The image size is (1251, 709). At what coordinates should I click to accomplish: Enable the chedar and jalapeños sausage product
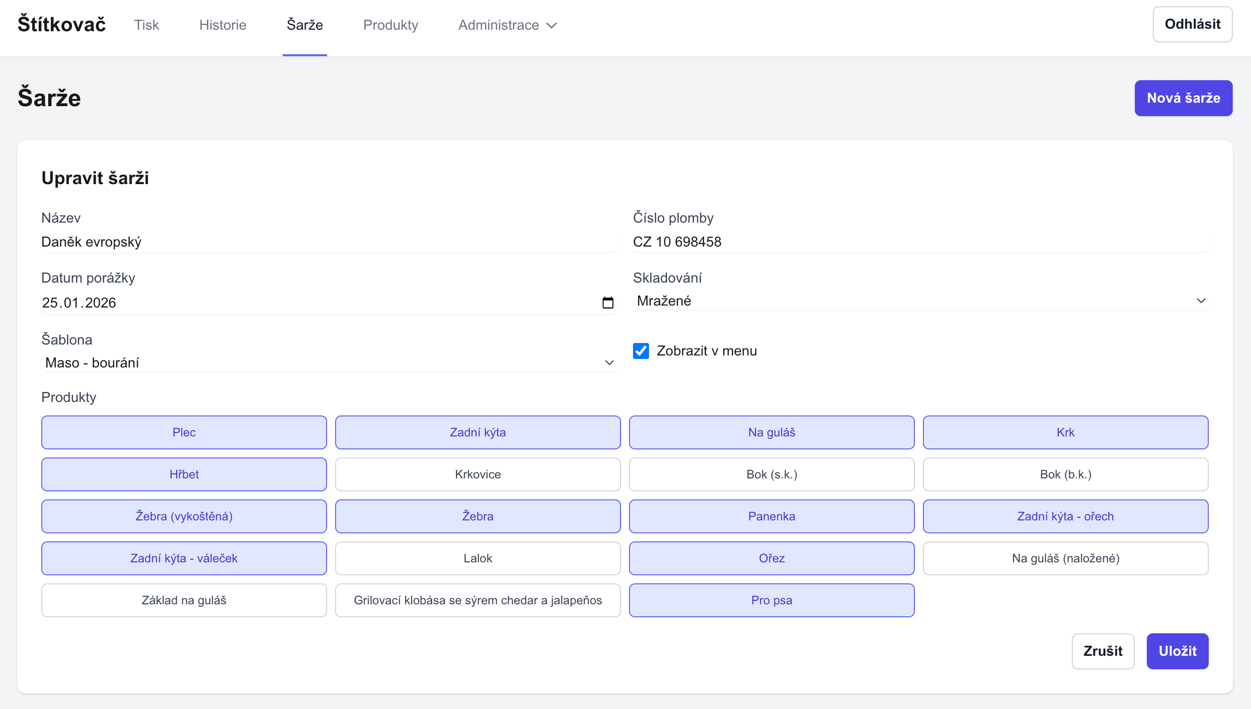(477, 601)
